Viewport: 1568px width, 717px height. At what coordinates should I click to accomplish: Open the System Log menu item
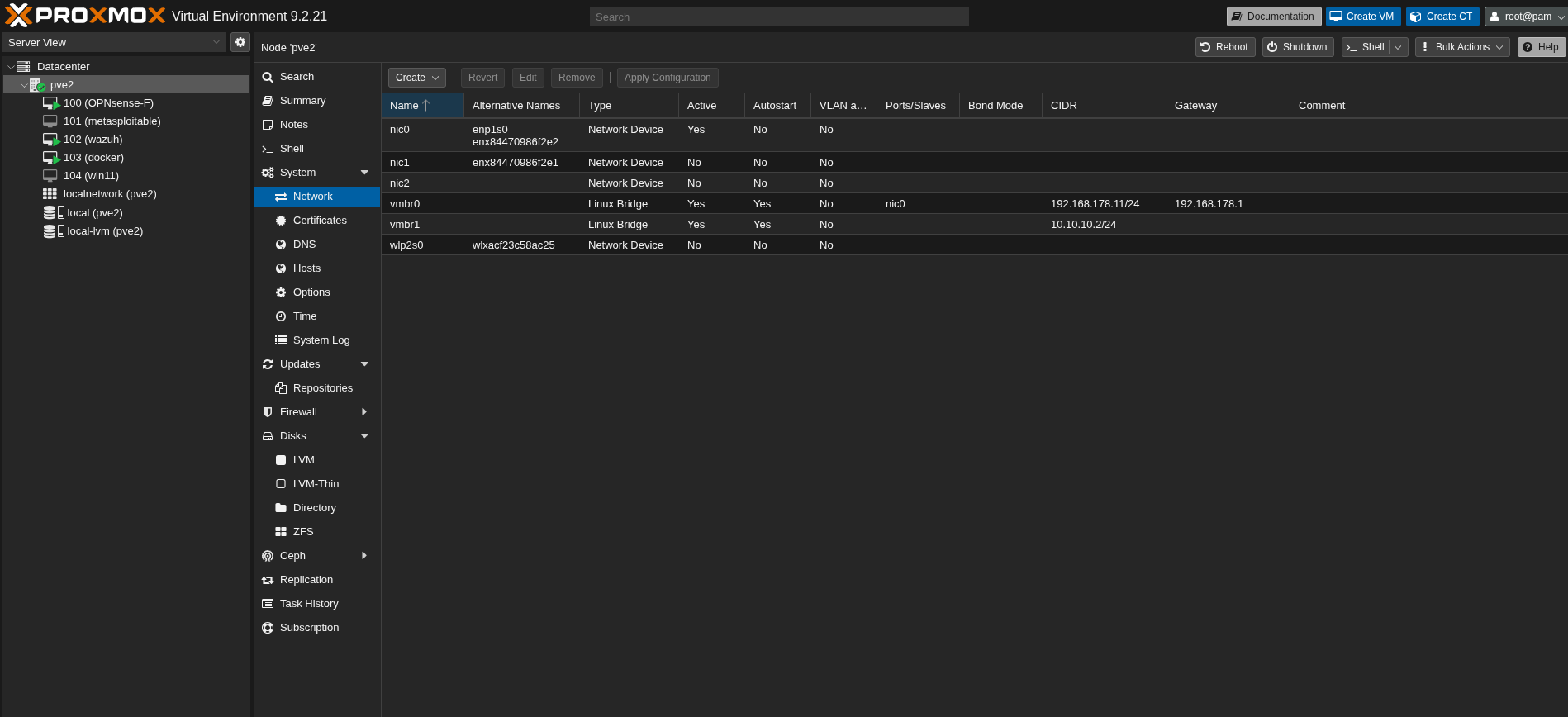click(x=317, y=340)
